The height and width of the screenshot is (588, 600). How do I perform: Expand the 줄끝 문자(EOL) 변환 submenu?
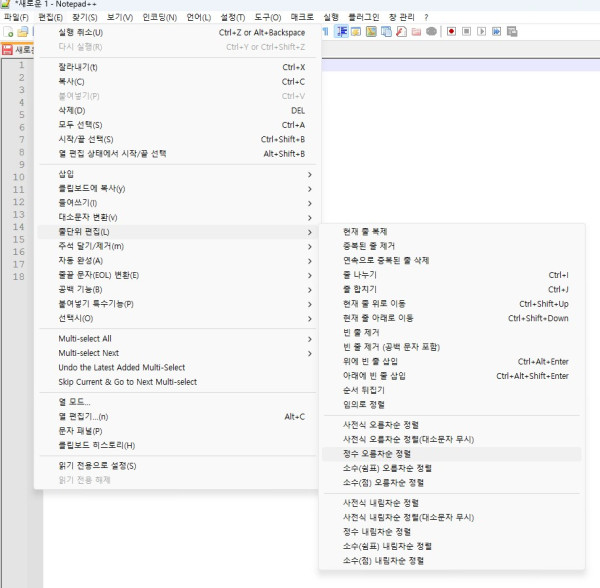[177, 275]
